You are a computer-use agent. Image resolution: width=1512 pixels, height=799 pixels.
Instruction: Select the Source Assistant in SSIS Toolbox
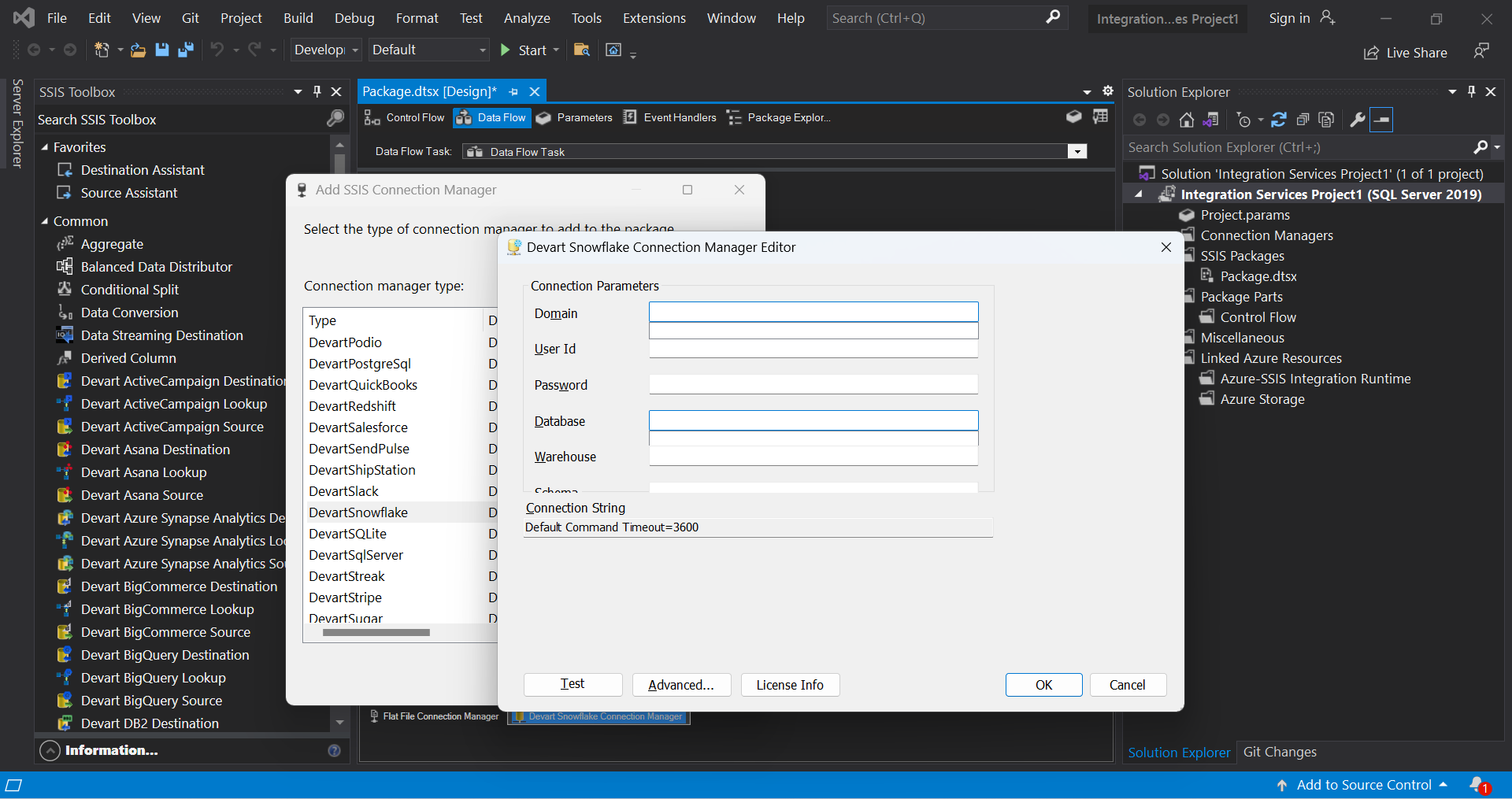pyautogui.click(x=127, y=193)
